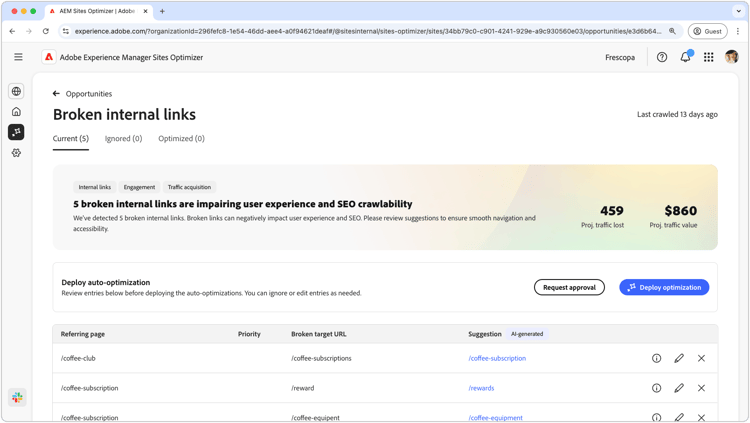Select the AEM Sites Optimizer browser tab
This screenshot has height=423, width=750.
(99, 11)
